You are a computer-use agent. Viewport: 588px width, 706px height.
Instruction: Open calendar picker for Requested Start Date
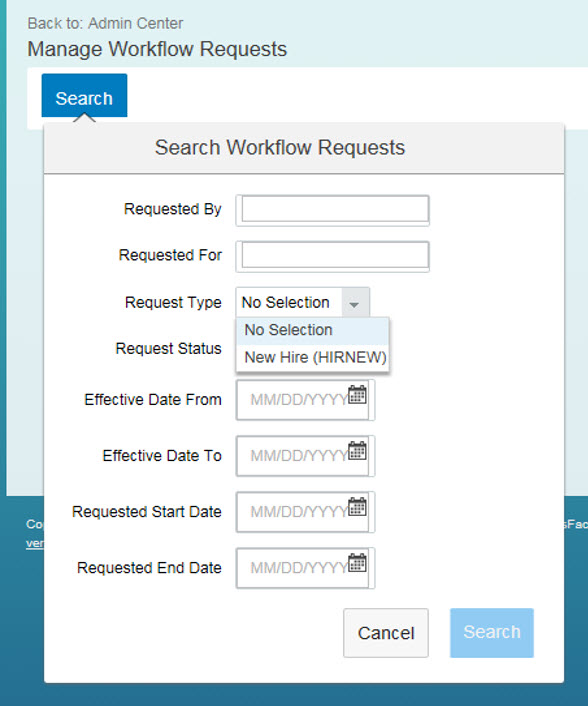click(357, 507)
